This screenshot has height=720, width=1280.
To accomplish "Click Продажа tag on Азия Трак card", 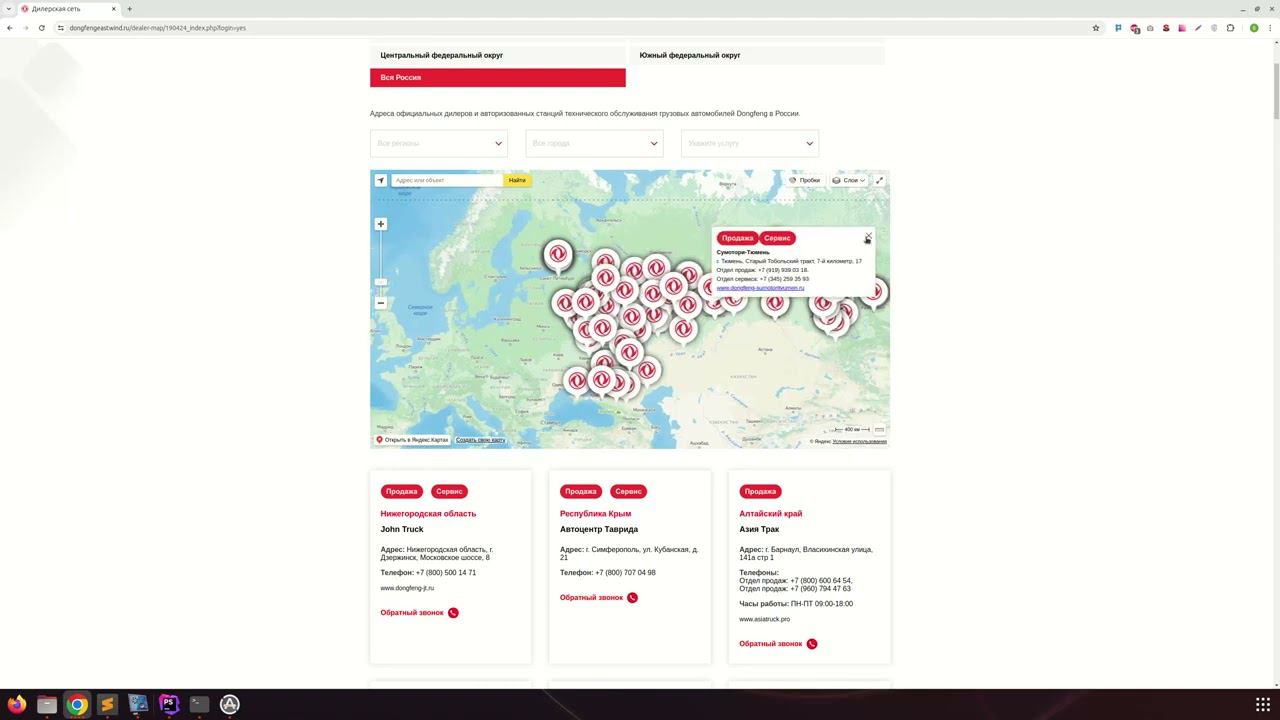I will [x=760, y=491].
